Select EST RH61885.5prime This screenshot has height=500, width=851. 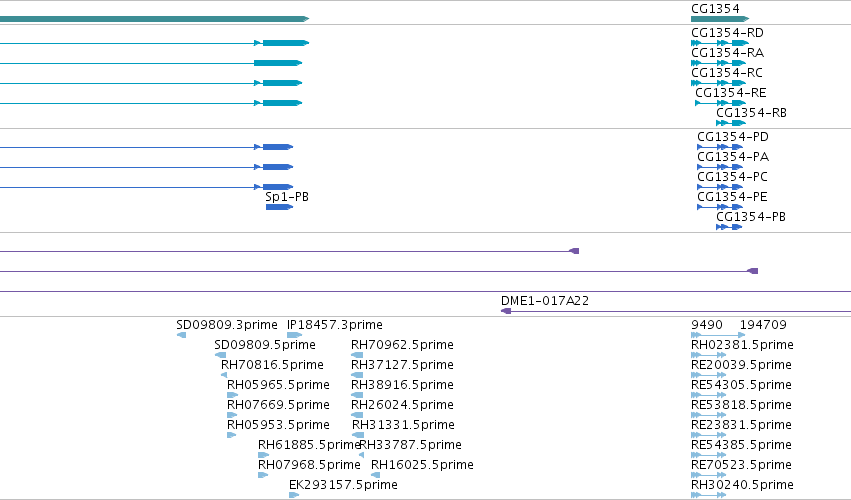(x=309, y=446)
